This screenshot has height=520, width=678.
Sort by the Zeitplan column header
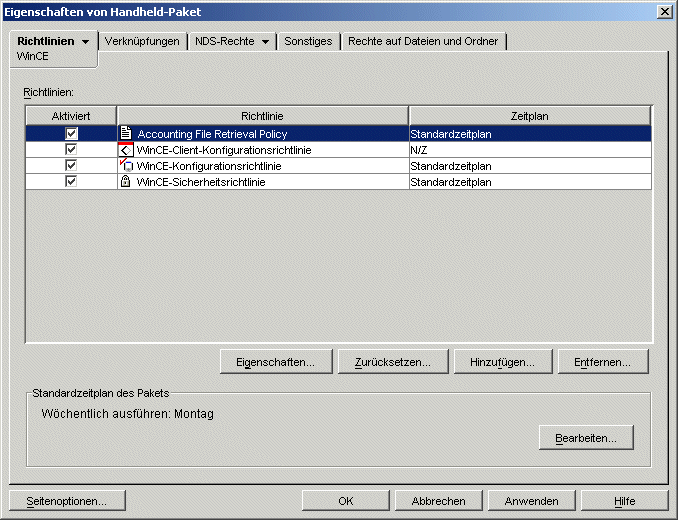pos(529,116)
